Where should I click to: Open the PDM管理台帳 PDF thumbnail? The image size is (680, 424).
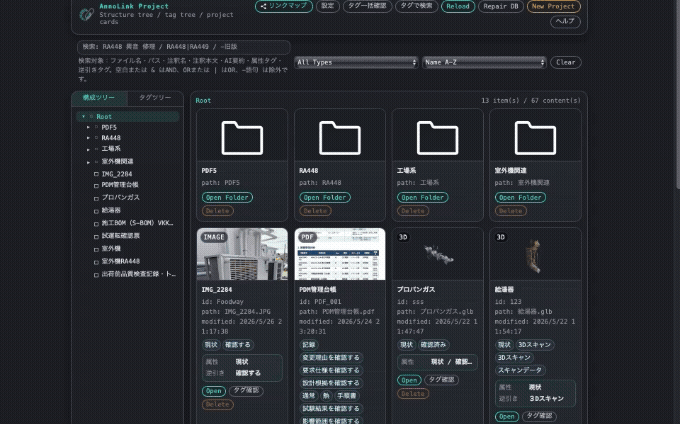[x=340, y=254]
